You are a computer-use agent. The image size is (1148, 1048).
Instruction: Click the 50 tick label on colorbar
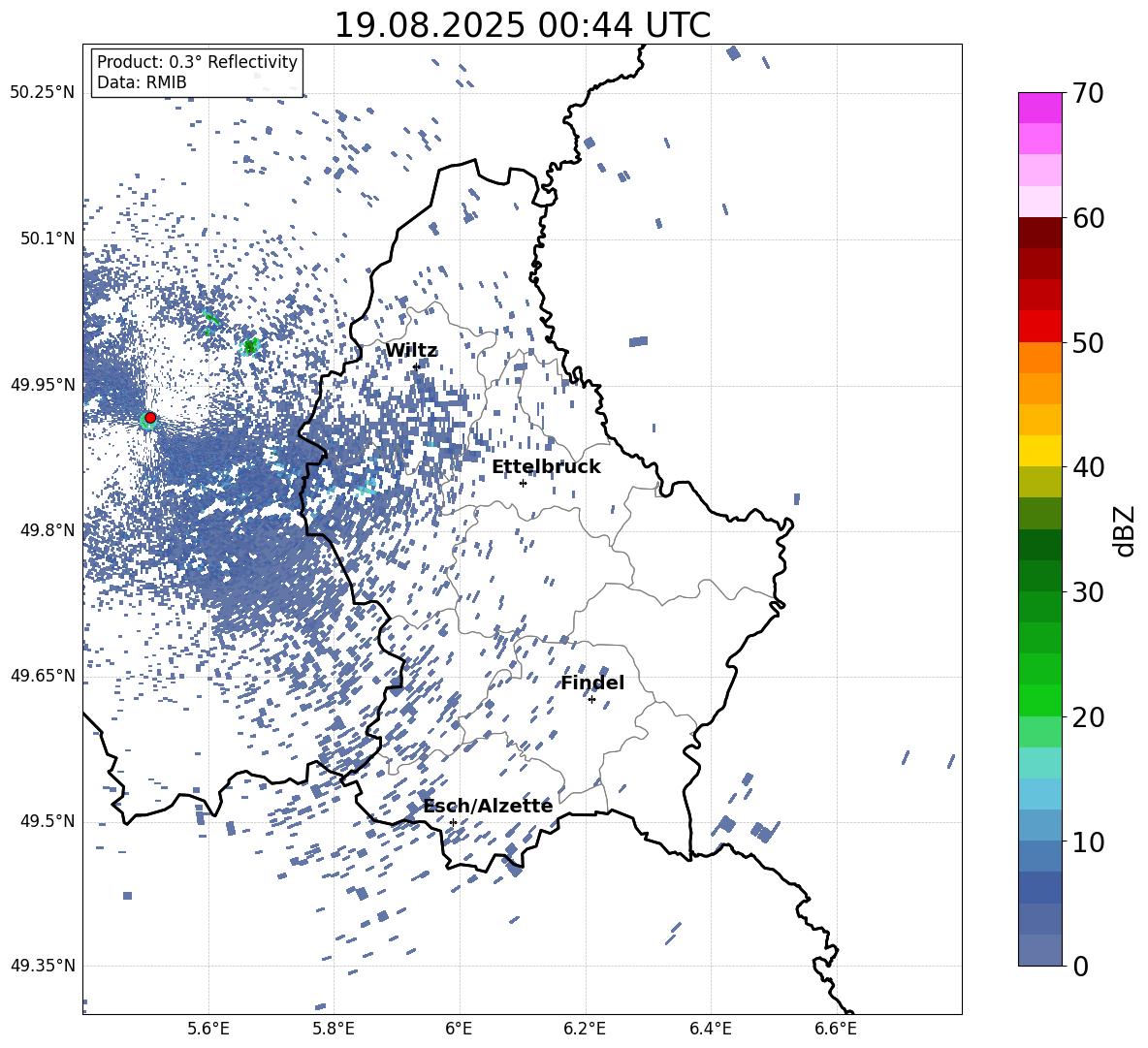[1088, 342]
